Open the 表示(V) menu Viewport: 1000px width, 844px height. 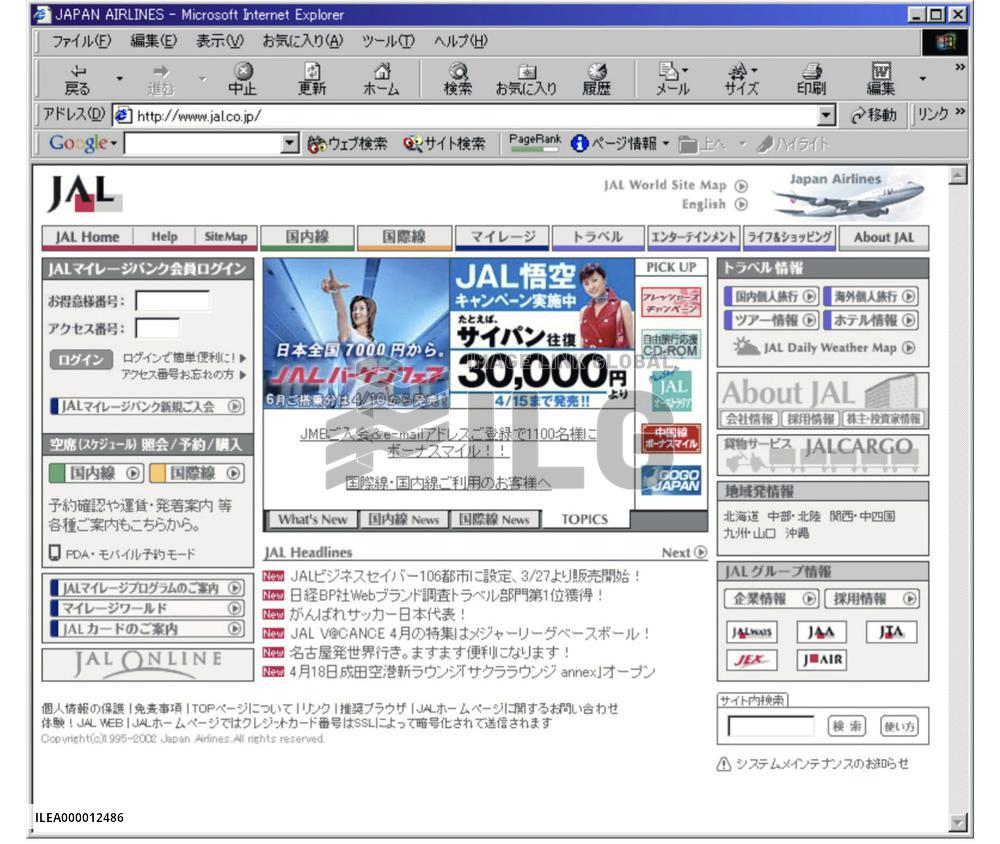tap(219, 41)
